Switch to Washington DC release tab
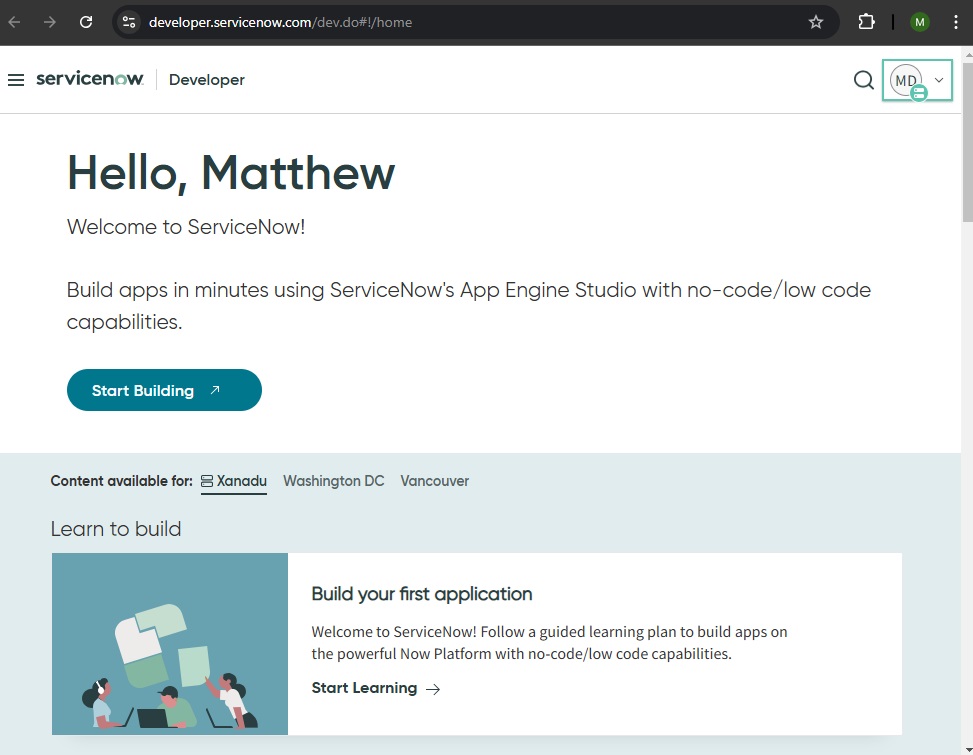973x755 pixels. click(334, 481)
